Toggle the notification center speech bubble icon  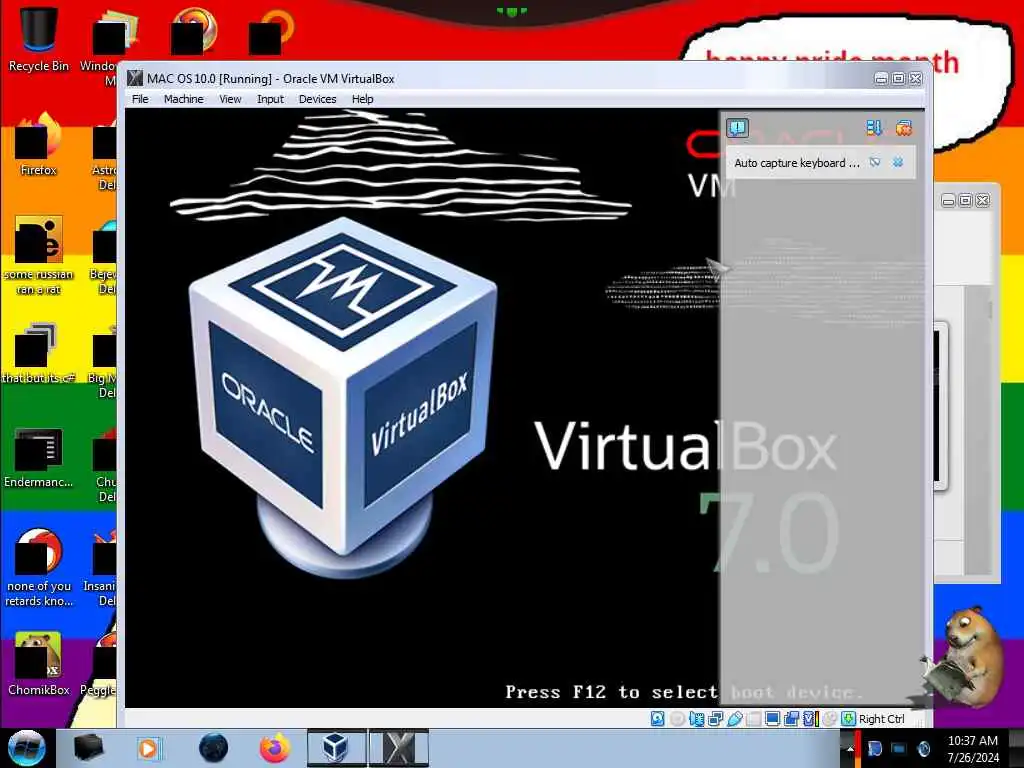point(738,127)
